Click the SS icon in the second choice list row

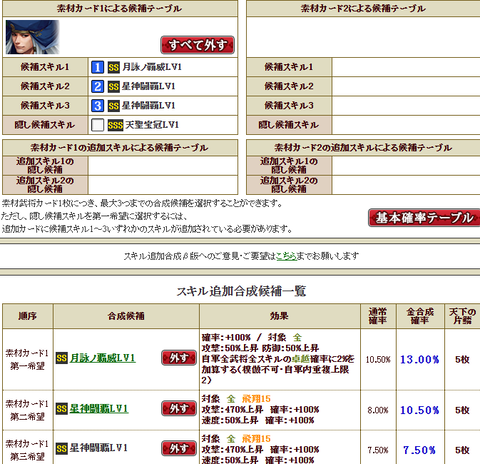click(62, 409)
